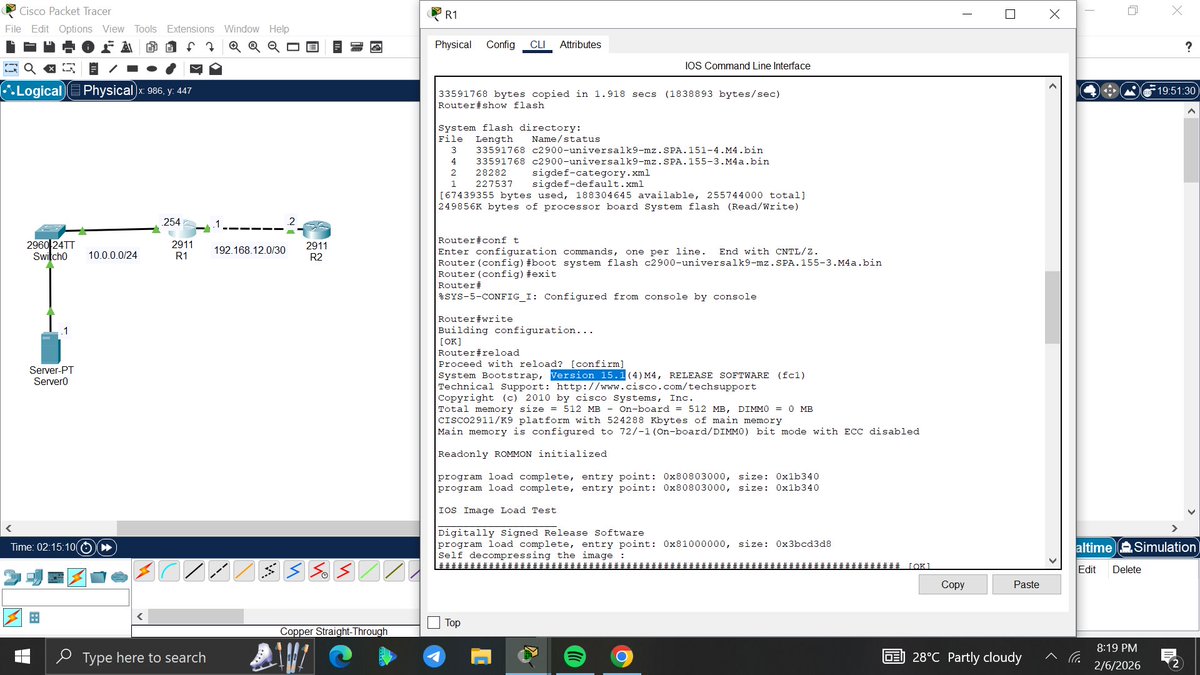Open the Physical tab in R1 window
The image size is (1200, 675).
(x=453, y=45)
